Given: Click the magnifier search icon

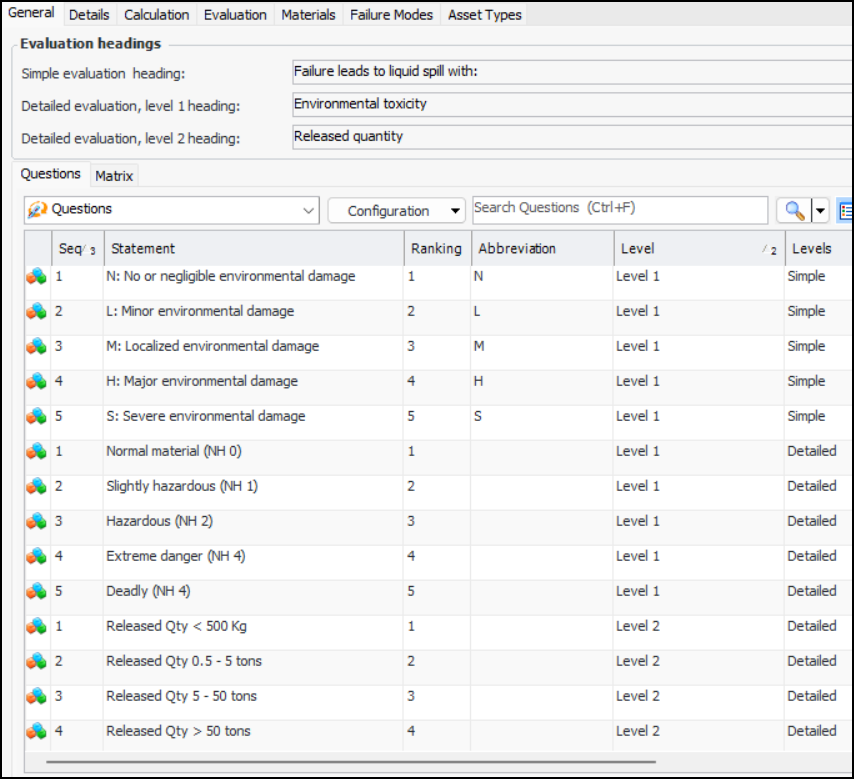Looking at the screenshot, I should (x=794, y=210).
